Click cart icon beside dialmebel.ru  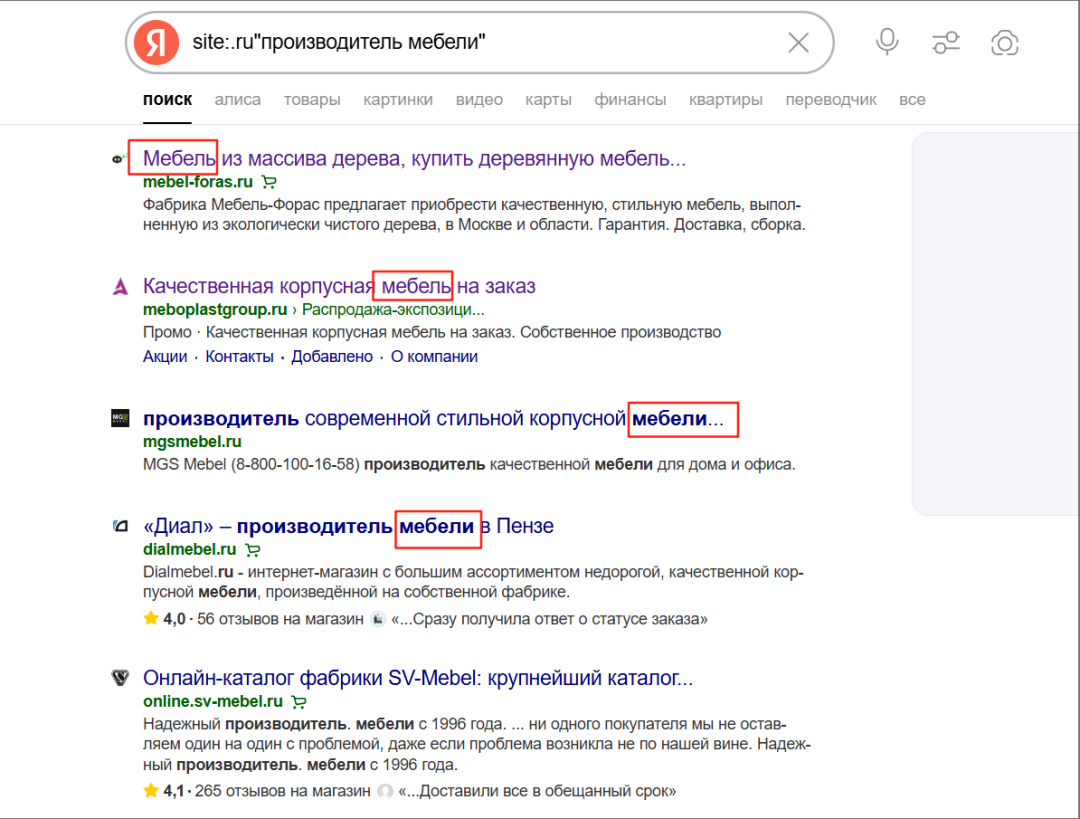[x=253, y=550]
